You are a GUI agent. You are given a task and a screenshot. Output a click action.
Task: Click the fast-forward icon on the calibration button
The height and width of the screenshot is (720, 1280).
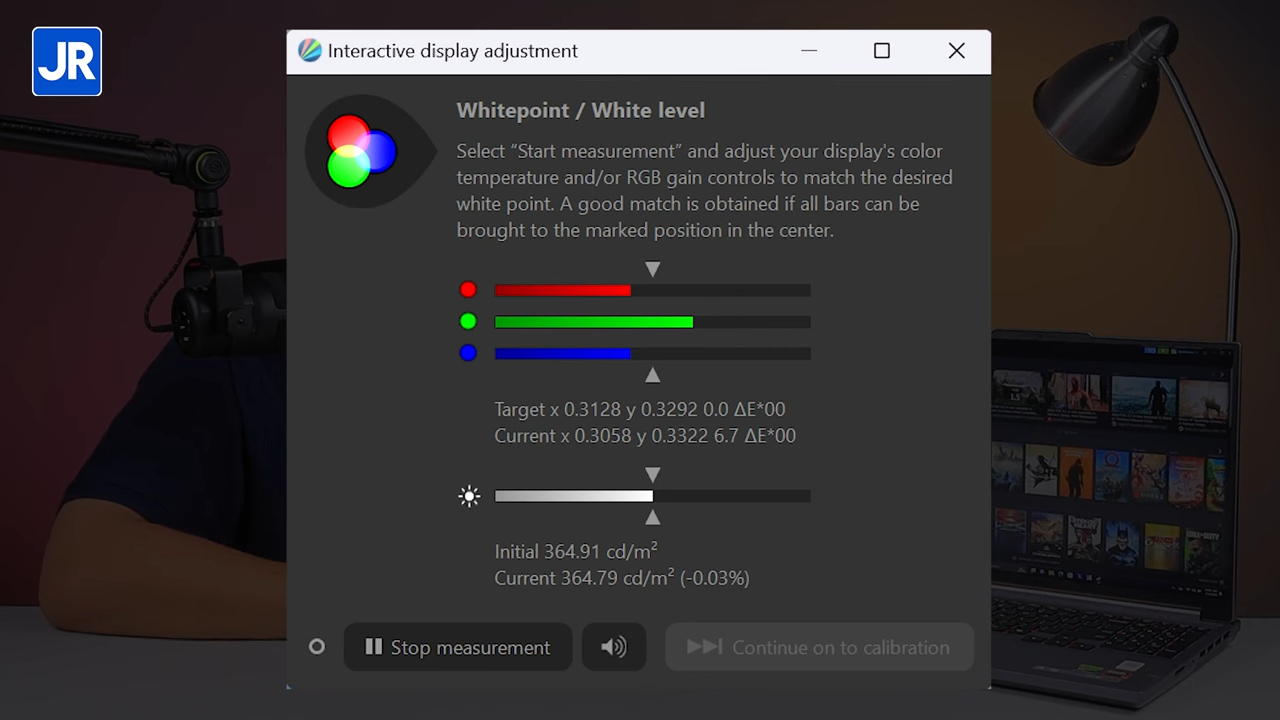[705, 647]
